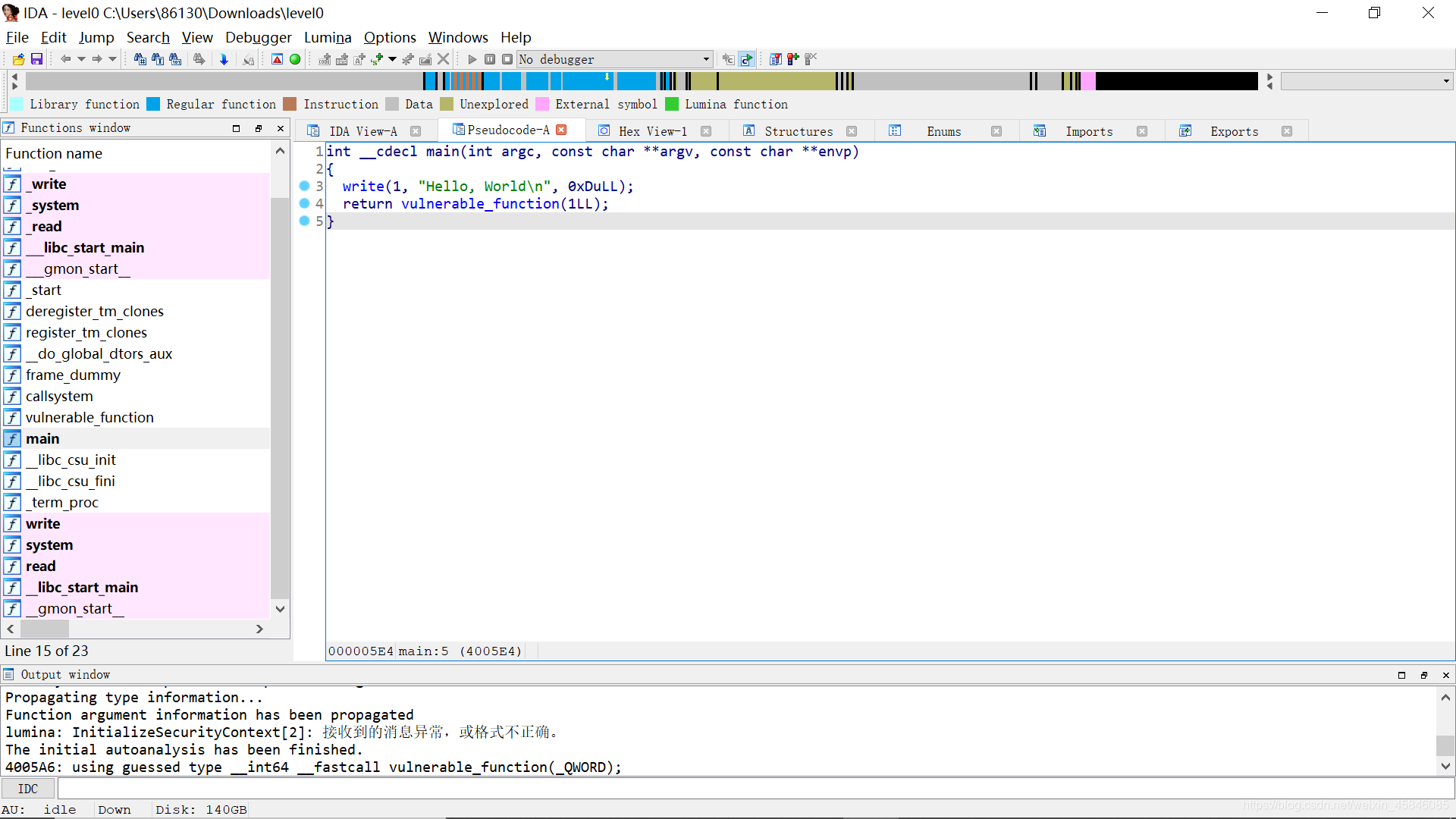Expand the Functions window scrollbar down
The height and width of the screenshot is (819, 1456).
280,608
